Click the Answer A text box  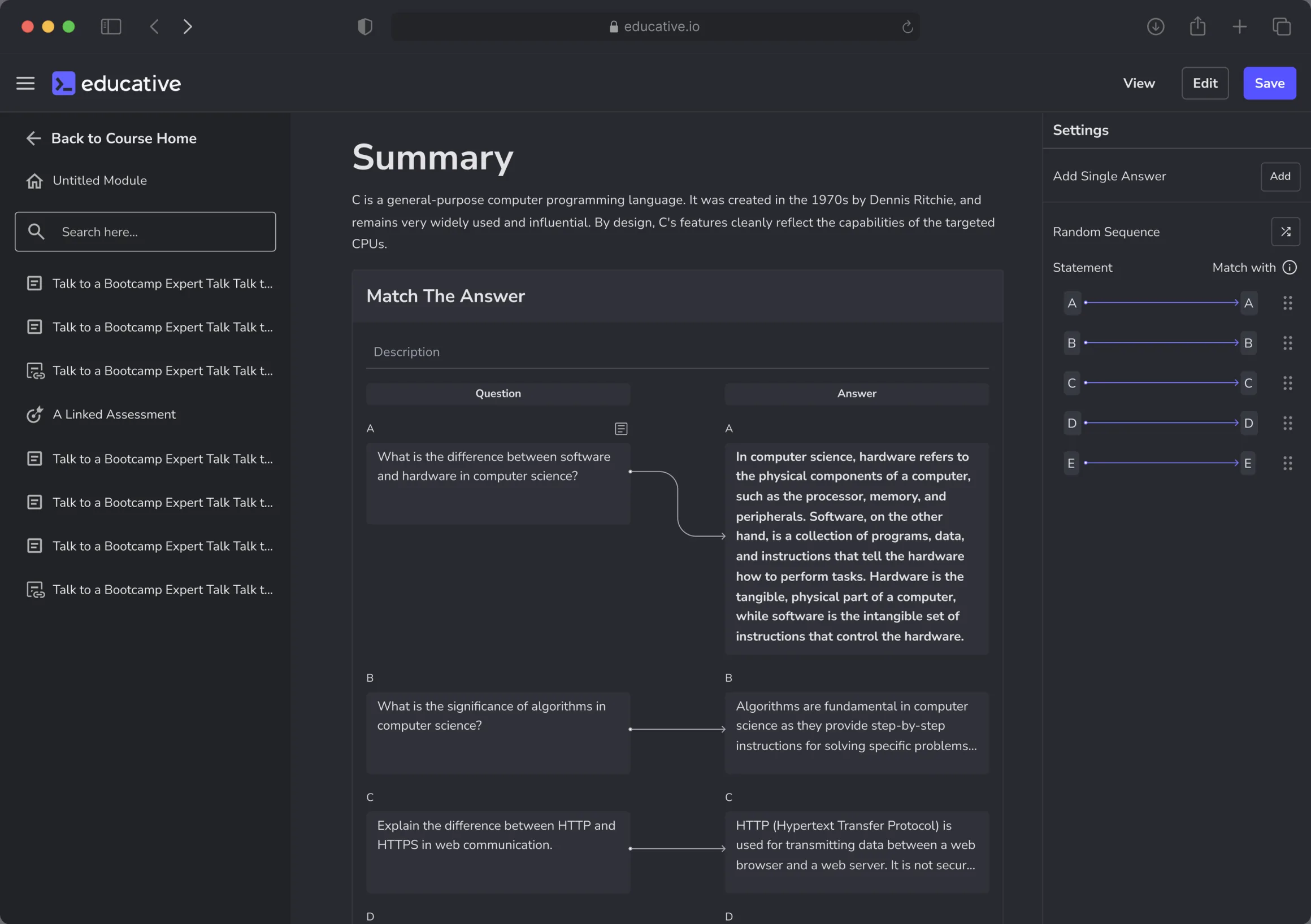857,548
